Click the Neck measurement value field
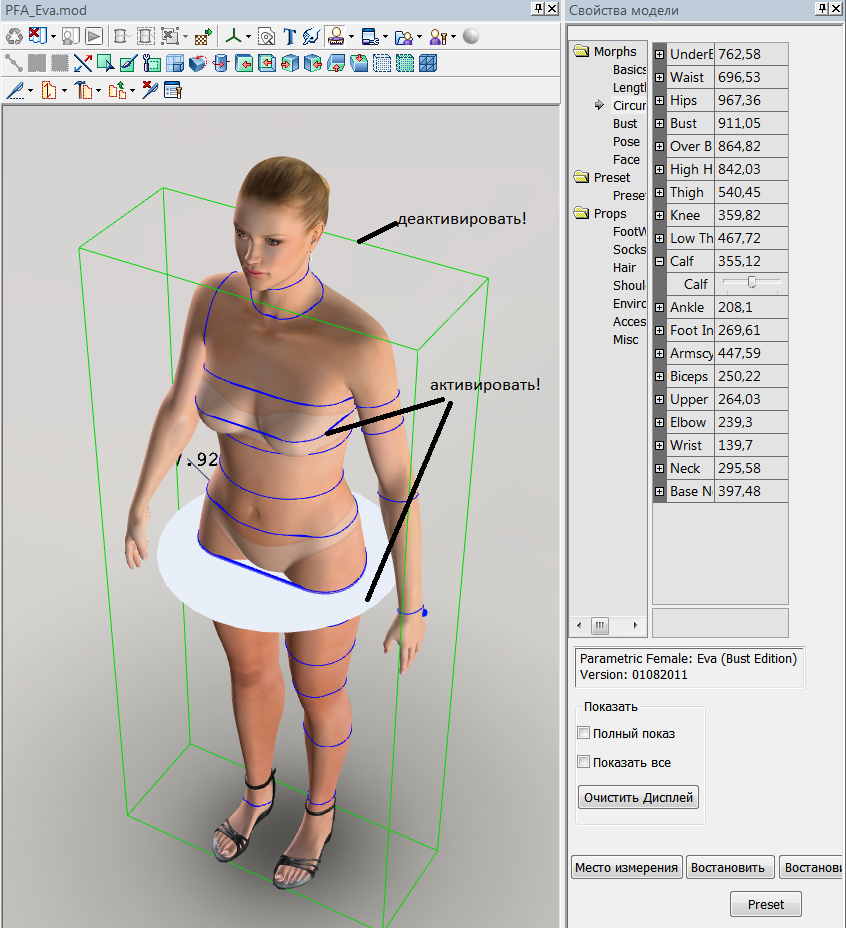 tap(750, 468)
